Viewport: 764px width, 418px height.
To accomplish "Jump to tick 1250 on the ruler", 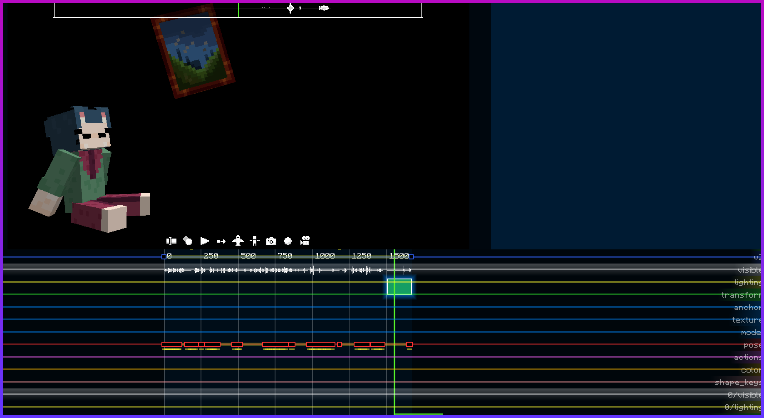I will click(x=362, y=256).
